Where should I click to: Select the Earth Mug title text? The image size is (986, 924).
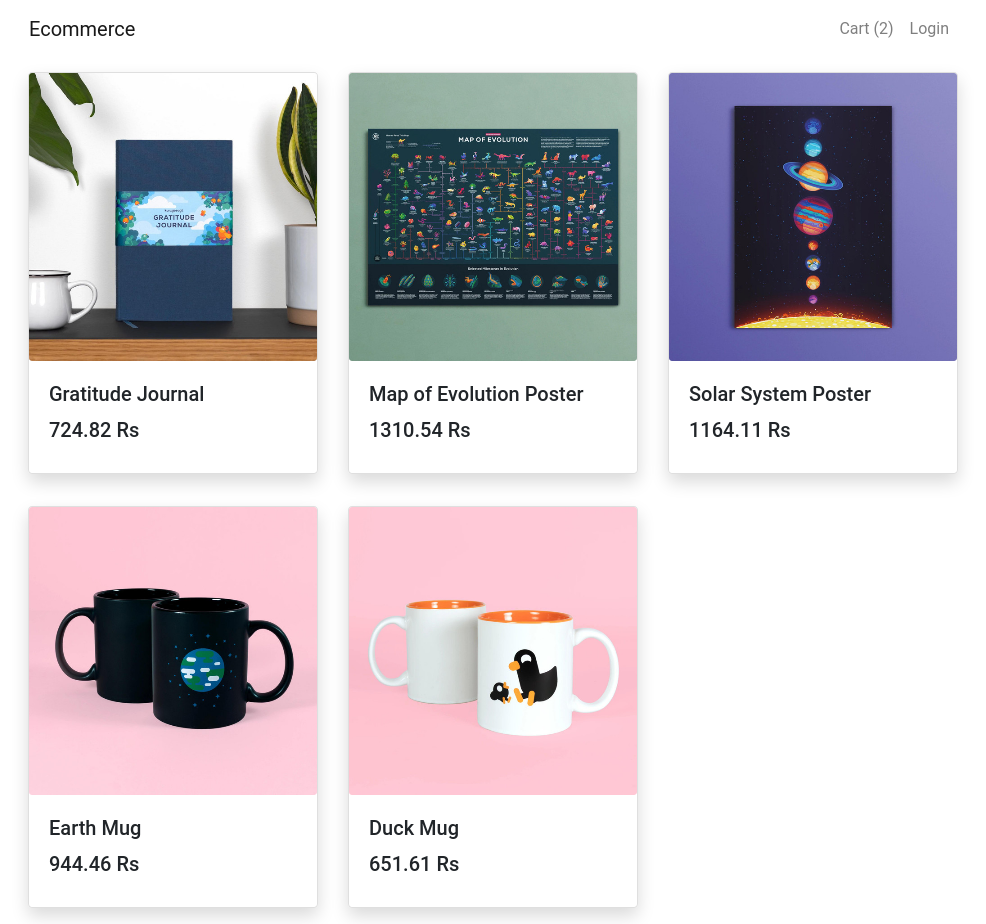click(95, 828)
